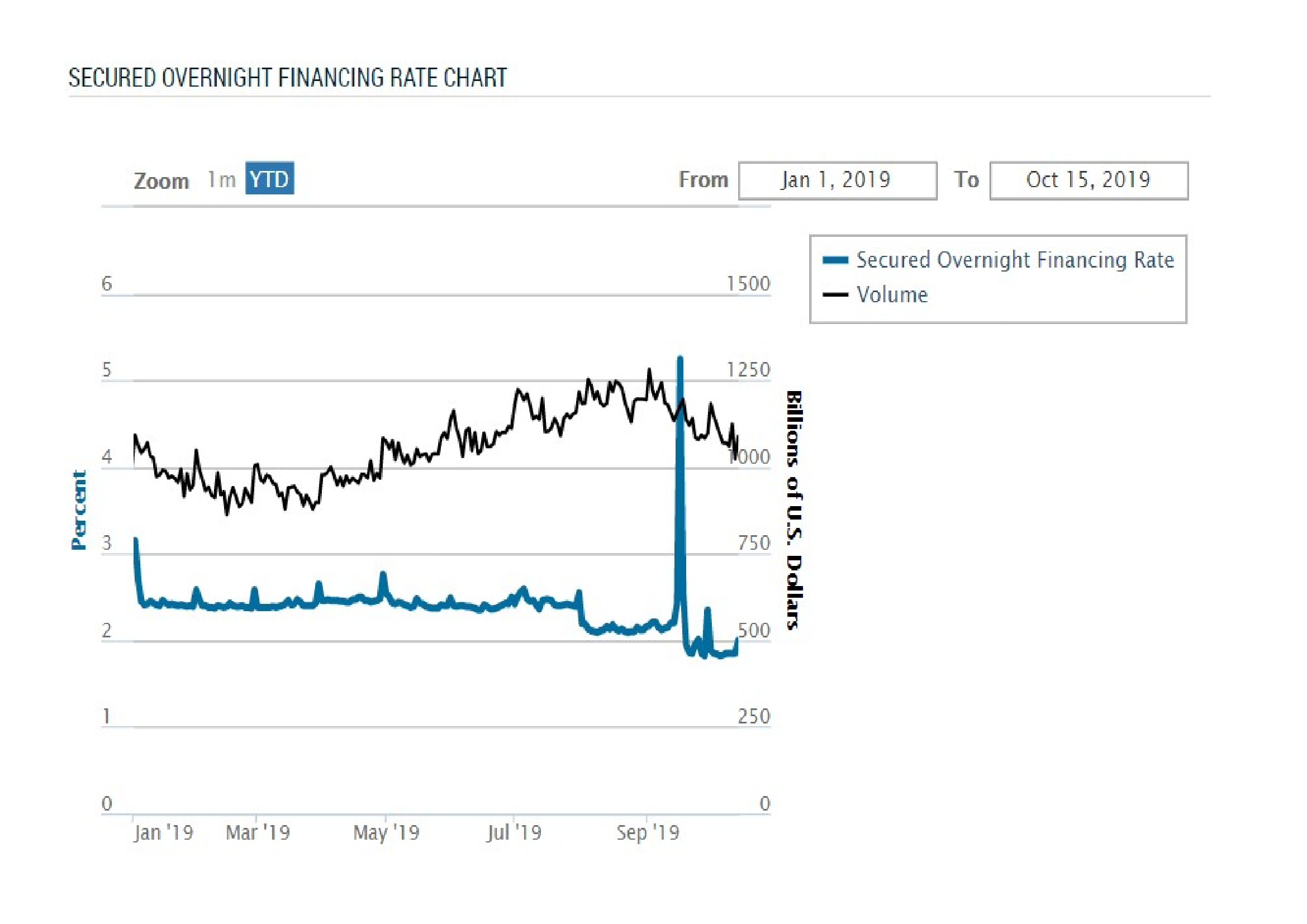Click the May '19 x-axis label
Screen dimensions: 1307x924
point(386,833)
